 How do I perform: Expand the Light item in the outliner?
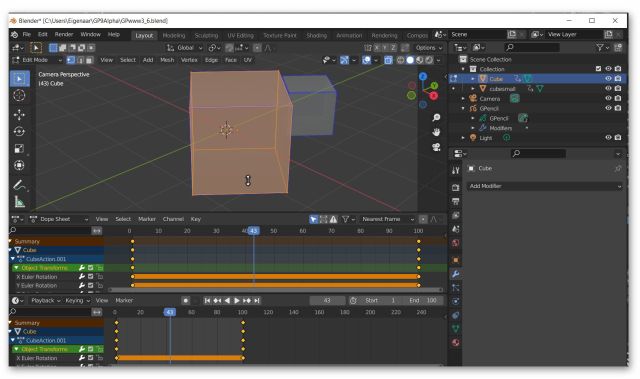463,138
